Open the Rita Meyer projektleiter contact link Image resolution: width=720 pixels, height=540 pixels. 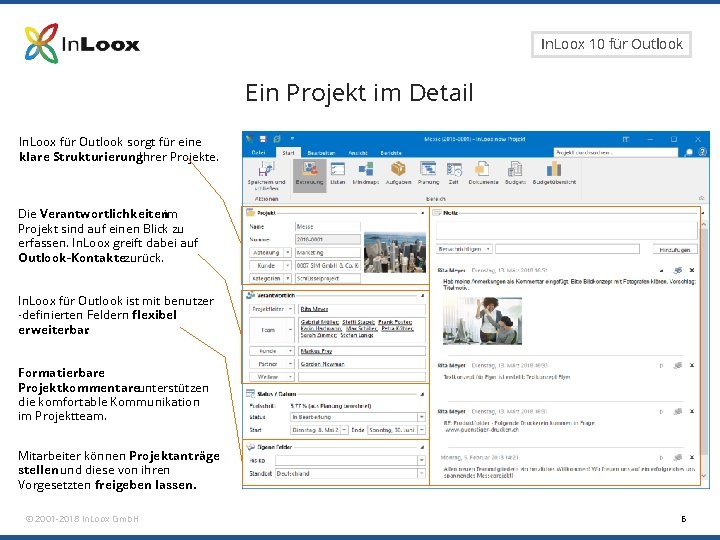(x=314, y=309)
